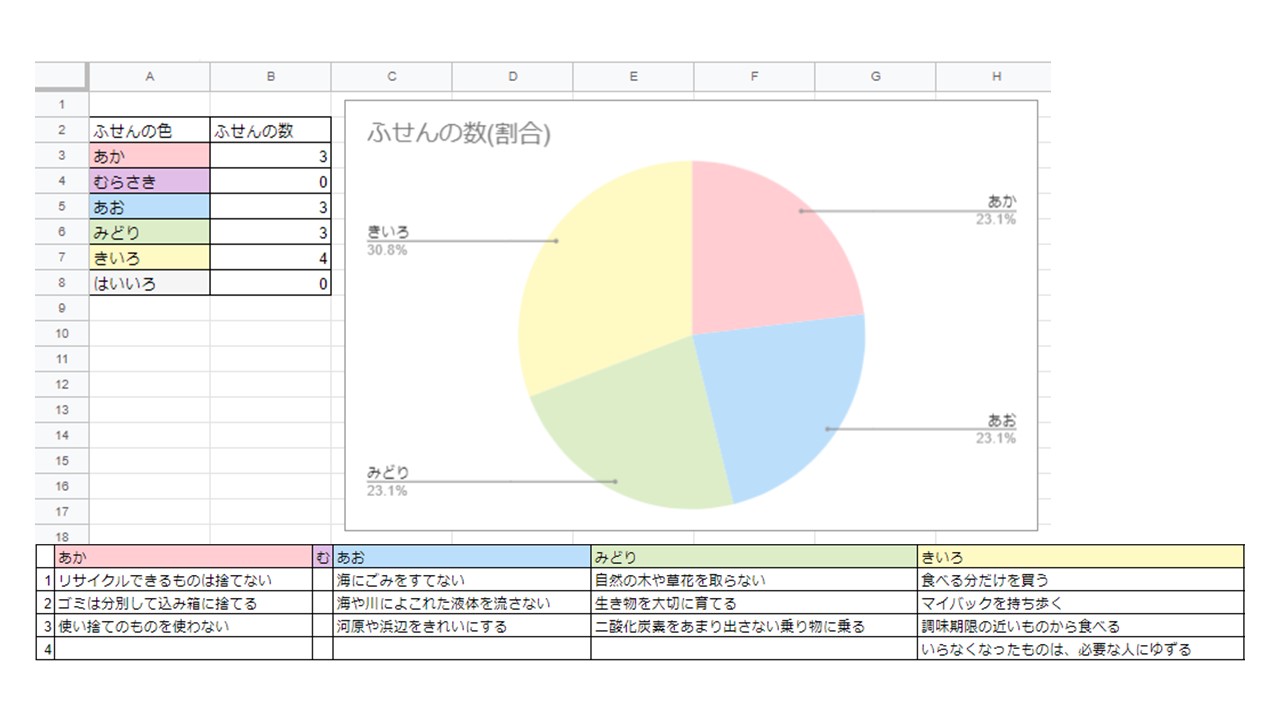Click the green みどり header in lower table
Viewport: 1280px width, 720px height.
pos(754,557)
